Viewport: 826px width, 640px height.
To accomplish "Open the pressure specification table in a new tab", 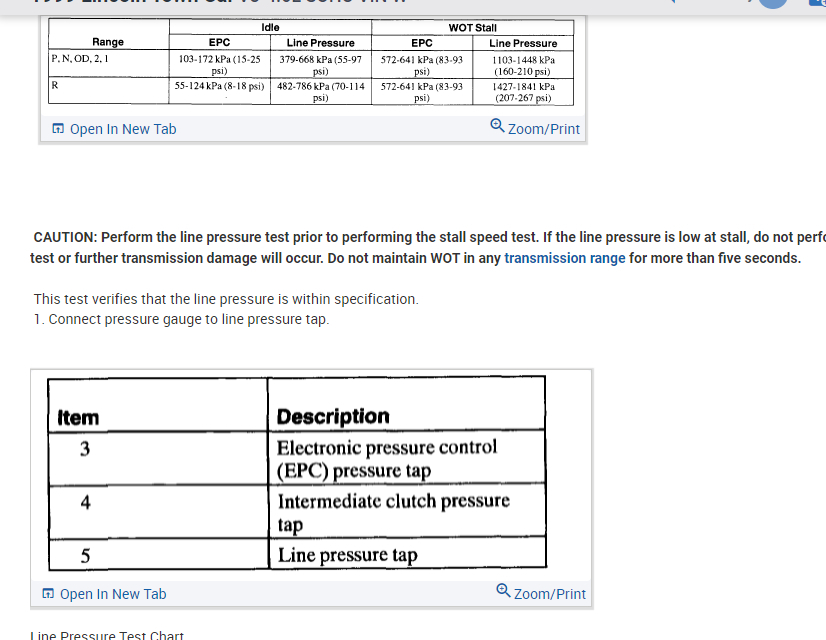I will [x=122, y=129].
